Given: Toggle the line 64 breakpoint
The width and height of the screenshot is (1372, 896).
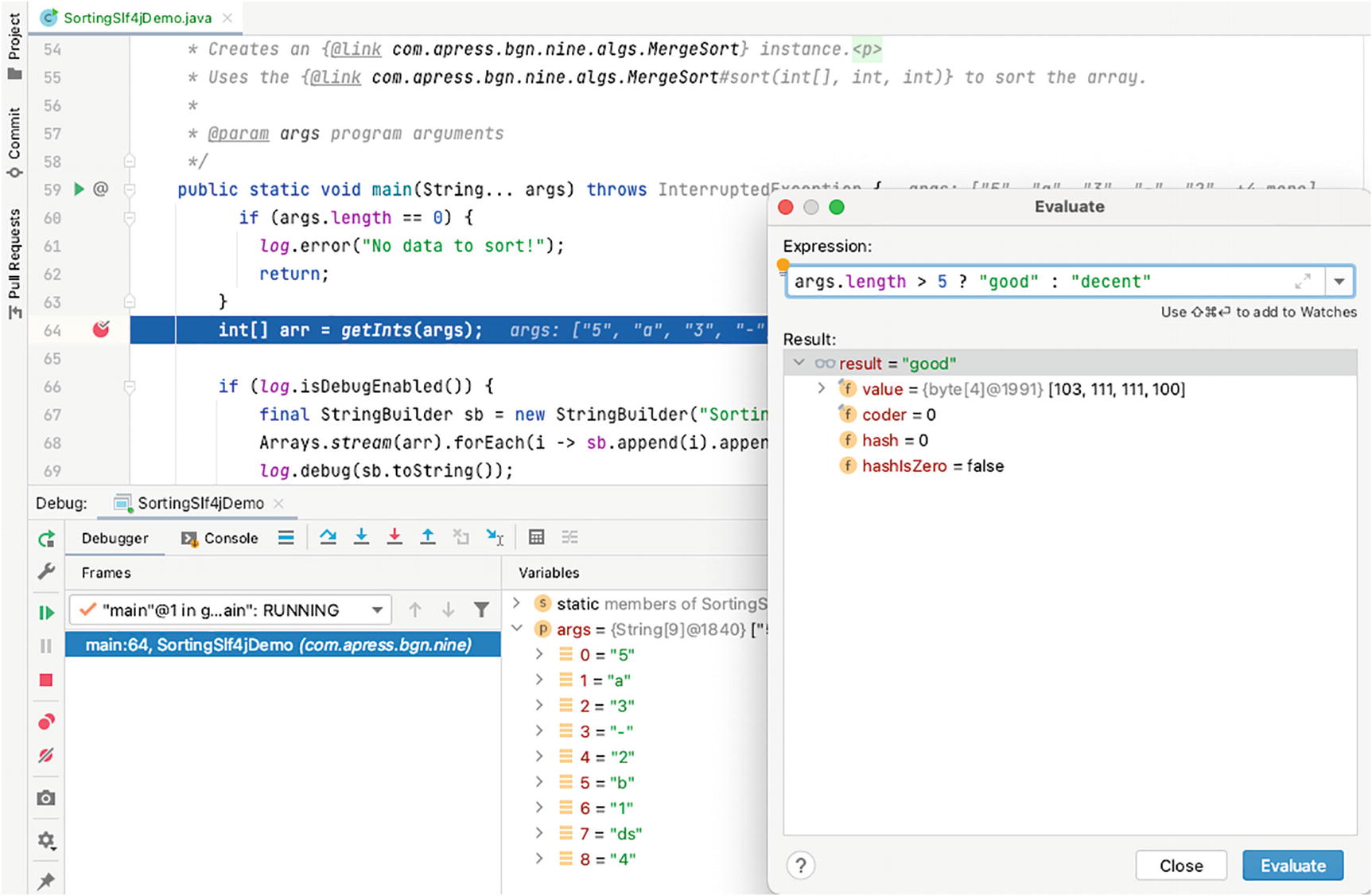Looking at the screenshot, I should click(x=101, y=329).
